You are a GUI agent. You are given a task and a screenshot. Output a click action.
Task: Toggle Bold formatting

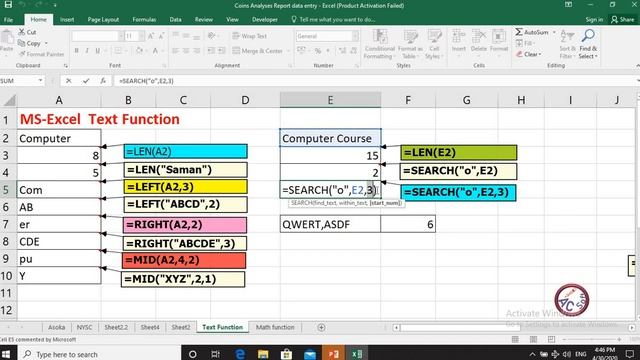[76, 51]
